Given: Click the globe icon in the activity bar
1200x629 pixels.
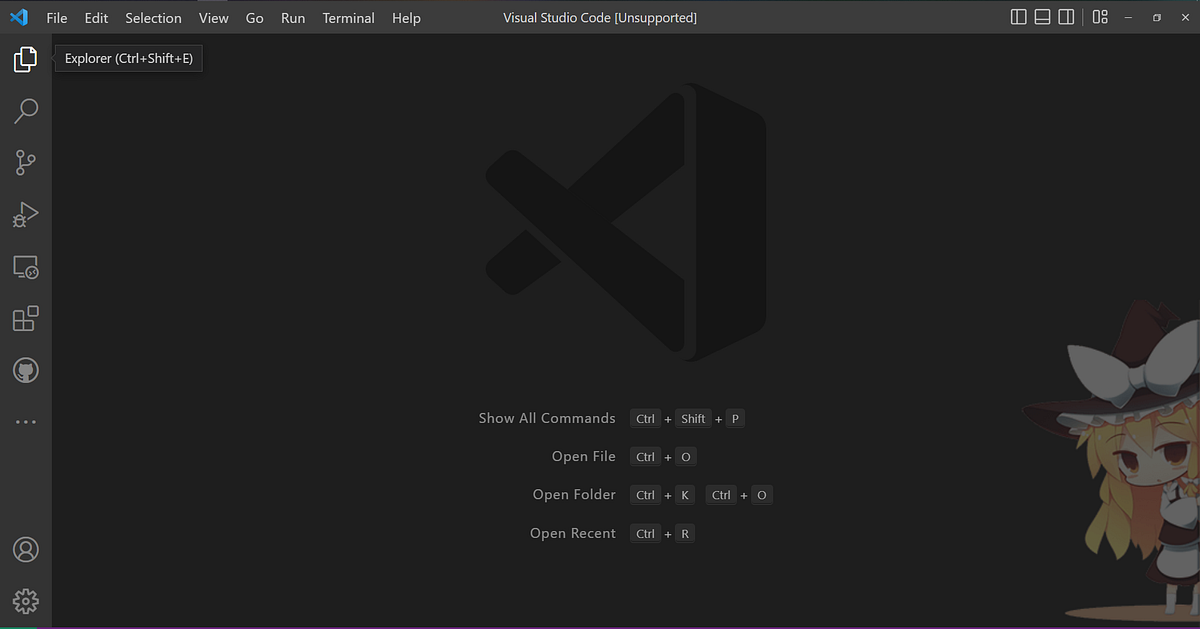Looking at the screenshot, I should click(x=25, y=369).
